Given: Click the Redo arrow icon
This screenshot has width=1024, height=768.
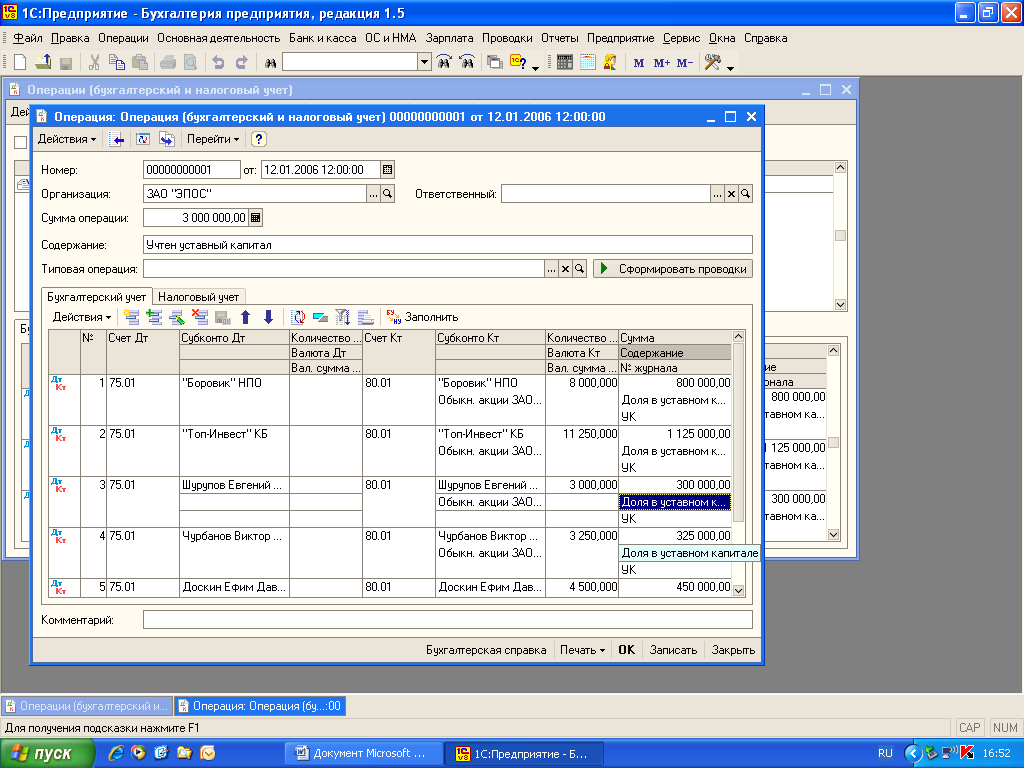Looking at the screenshot, I should (241, 62).
